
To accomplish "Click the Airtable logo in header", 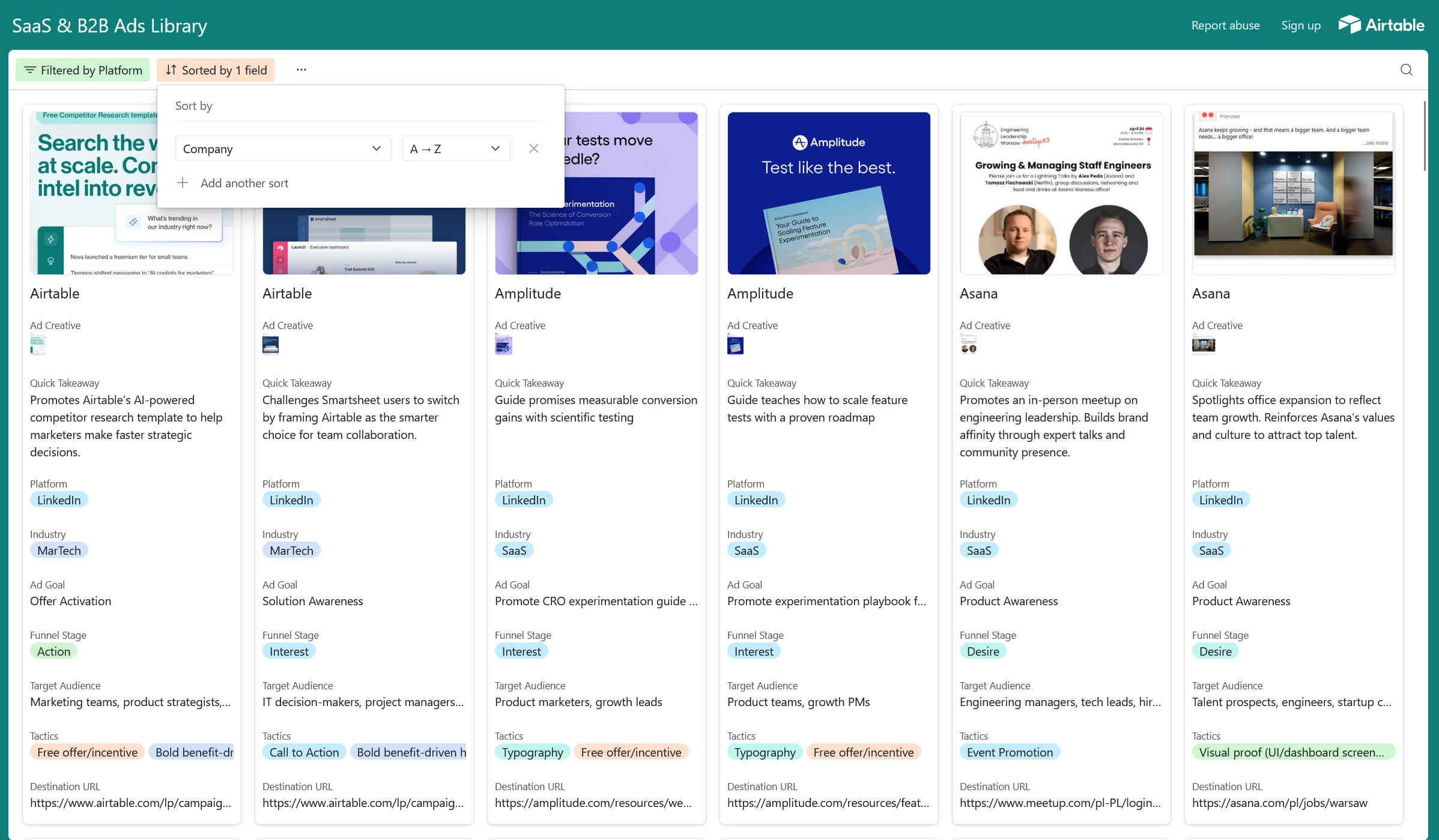I will click(1381, 25).
